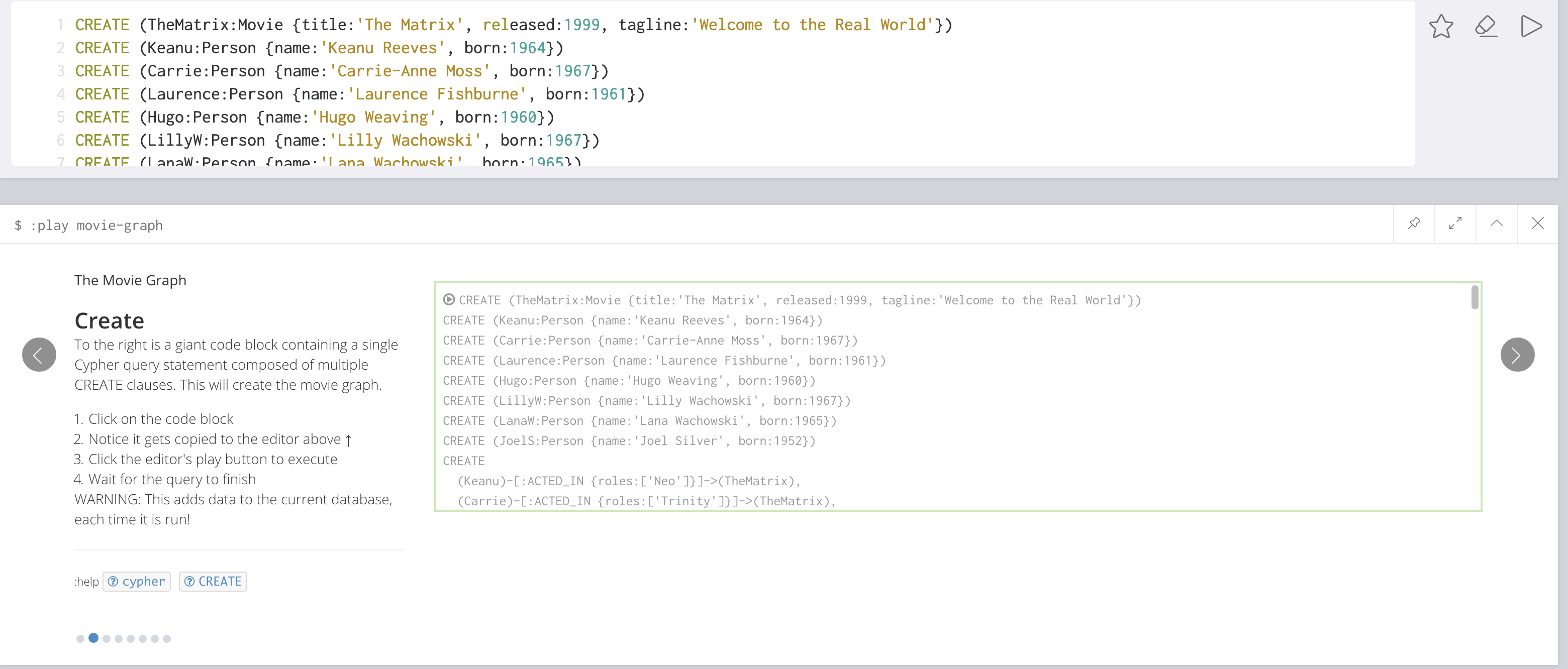Screen dimensions: 1568x669
Task: Click code block line for Carrie:Person
Action: coord(650,340)
